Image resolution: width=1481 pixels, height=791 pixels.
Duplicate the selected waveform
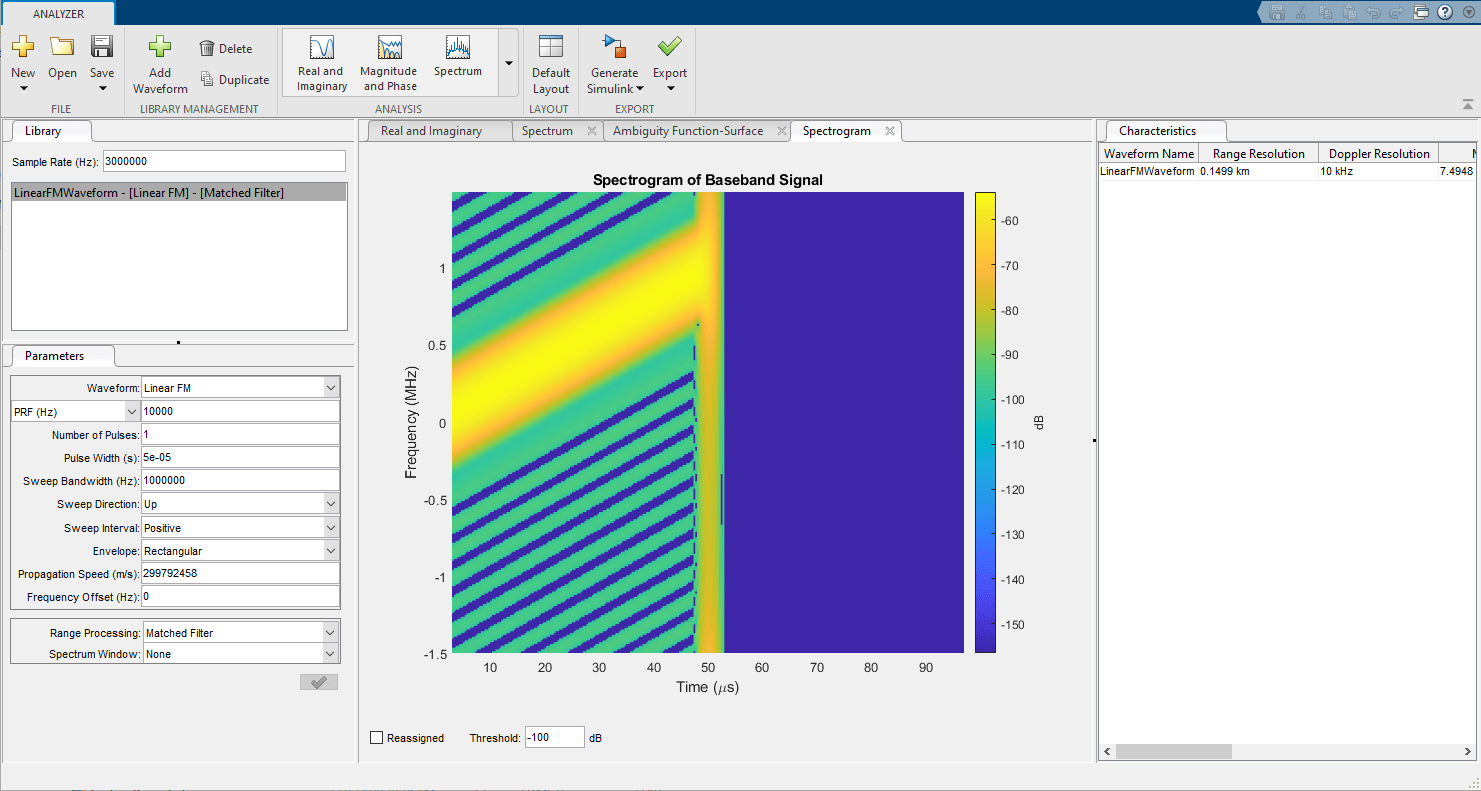[x=235, y=80]
